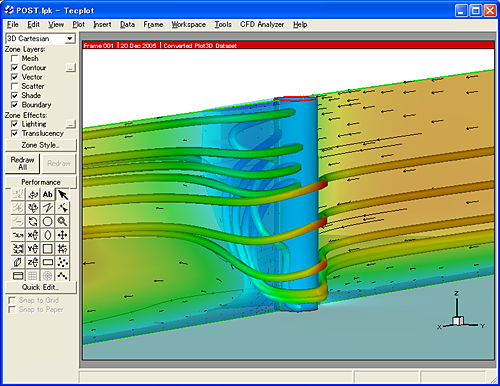The image size is (500, 386).
Task: Select the four-arrow translate tool
Action: click(x=62, y=235)
